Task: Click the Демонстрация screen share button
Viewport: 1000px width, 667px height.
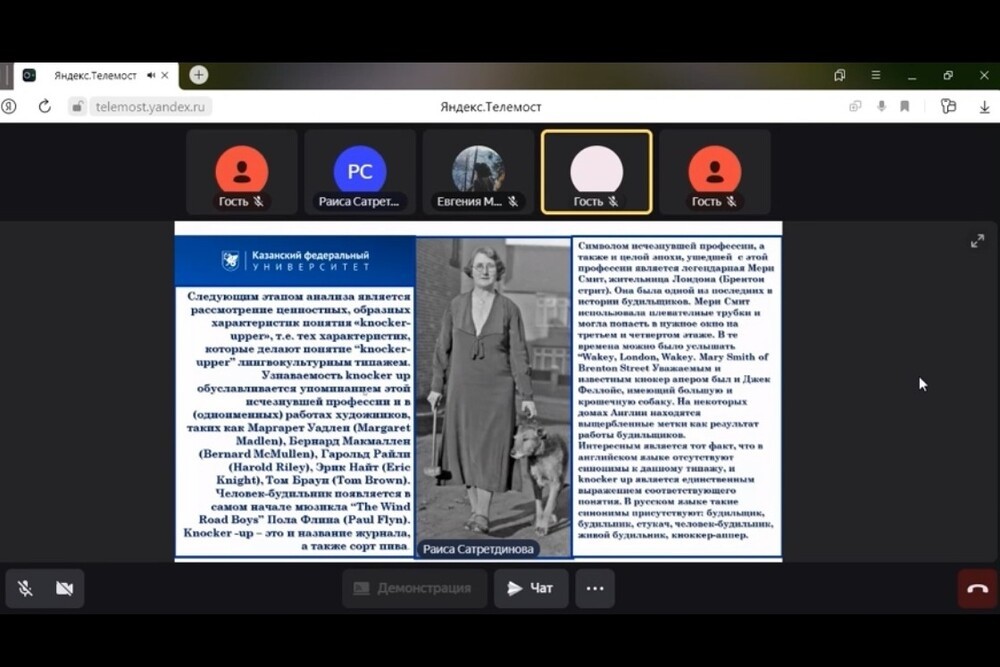Action: click(x=414, y=588)
